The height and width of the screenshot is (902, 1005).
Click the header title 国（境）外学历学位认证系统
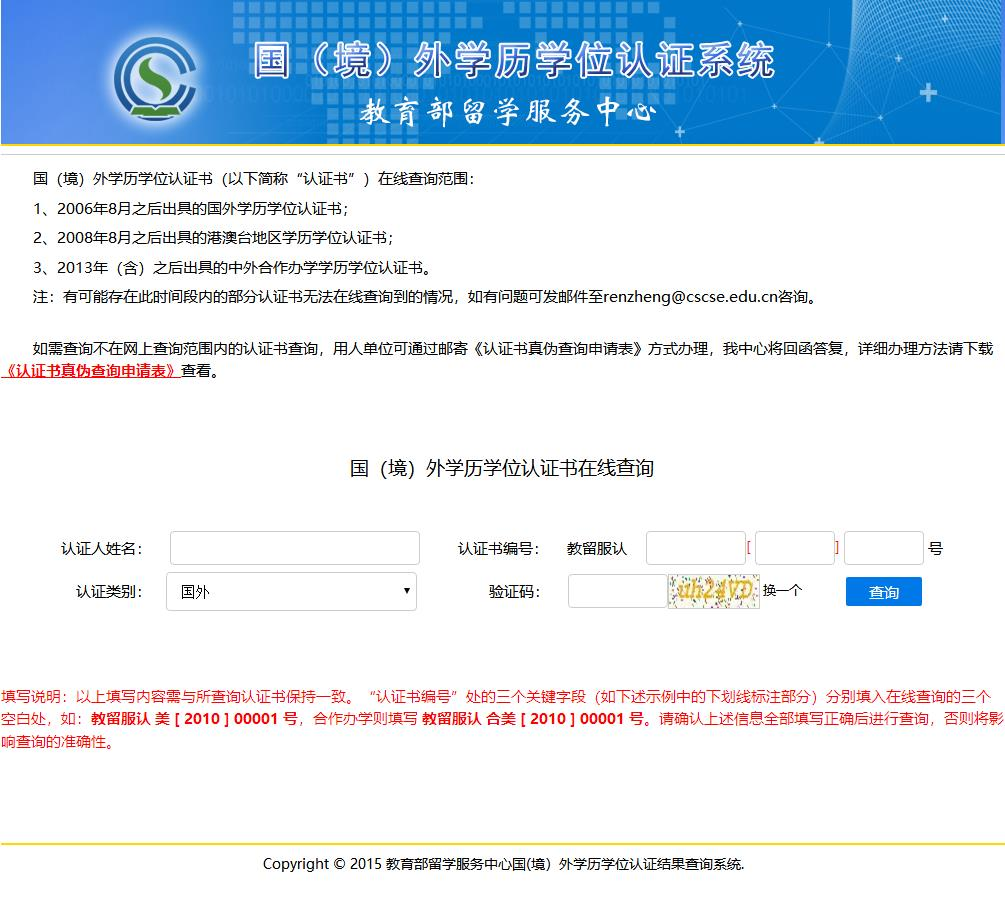pos(513,60)
